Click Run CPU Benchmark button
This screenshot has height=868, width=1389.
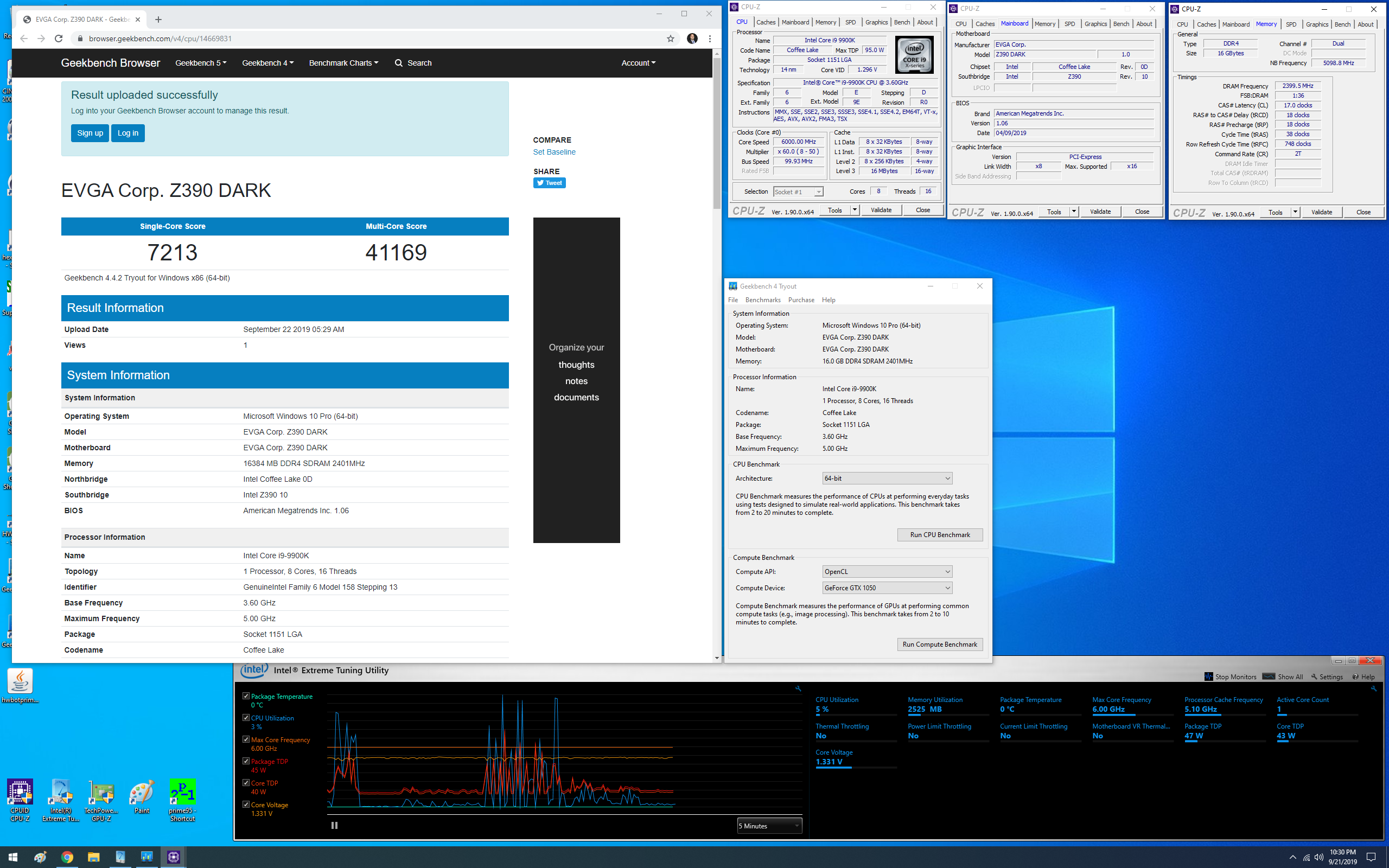tap(940, 535)
